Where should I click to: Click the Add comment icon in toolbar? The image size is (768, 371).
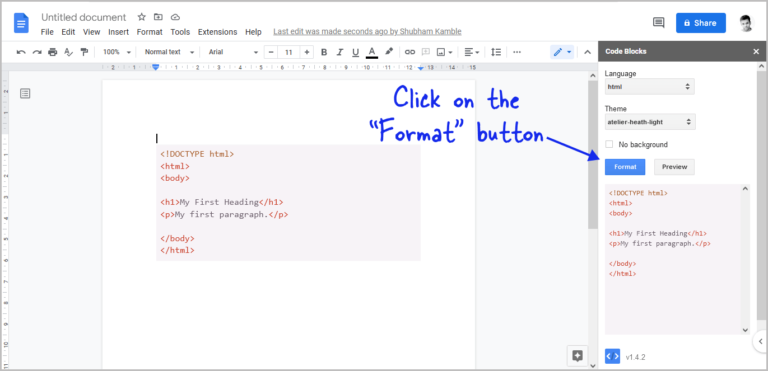point(426,52)
